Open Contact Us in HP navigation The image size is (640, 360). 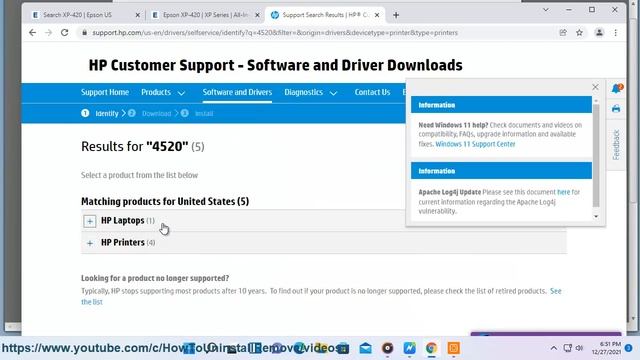coord(372,92)
